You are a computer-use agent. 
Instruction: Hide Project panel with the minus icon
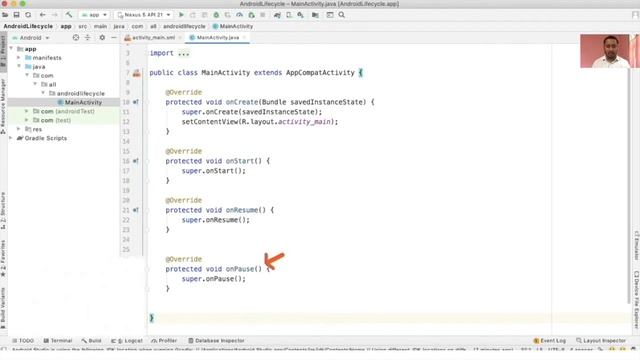point(114,38)
